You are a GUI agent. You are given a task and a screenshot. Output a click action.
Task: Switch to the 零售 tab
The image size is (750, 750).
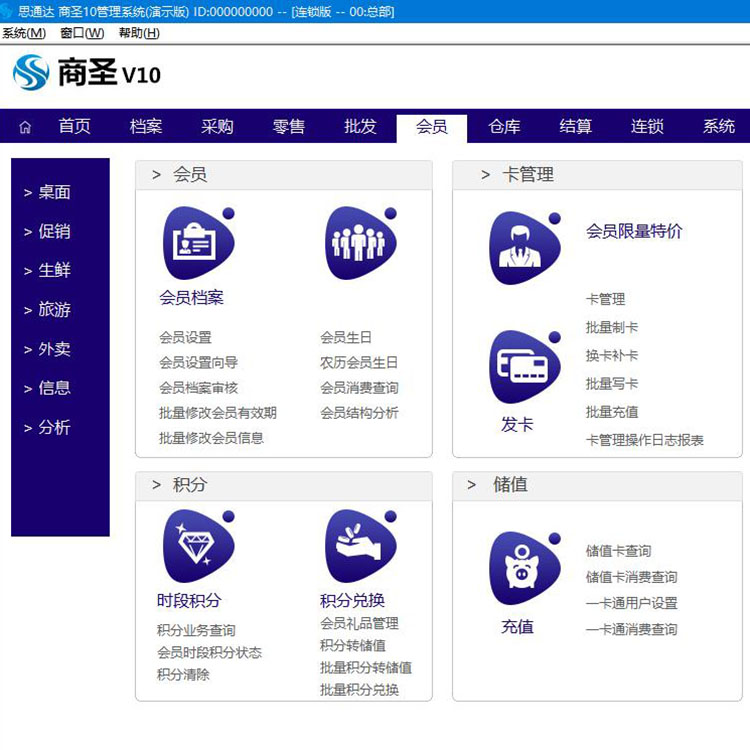pos(288,126)
